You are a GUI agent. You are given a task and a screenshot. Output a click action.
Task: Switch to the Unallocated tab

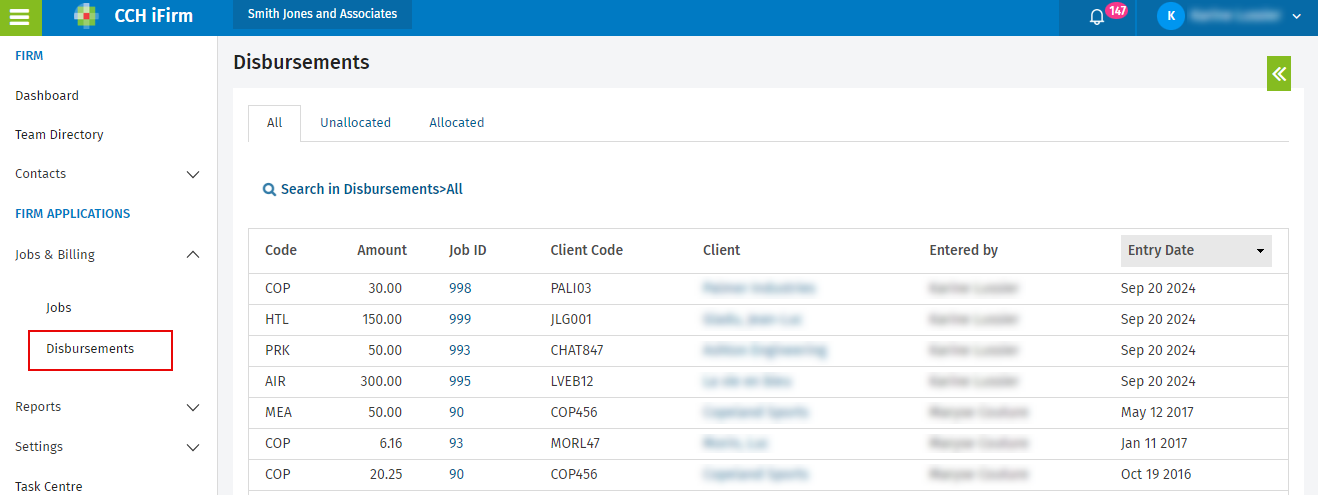[355, 123]
